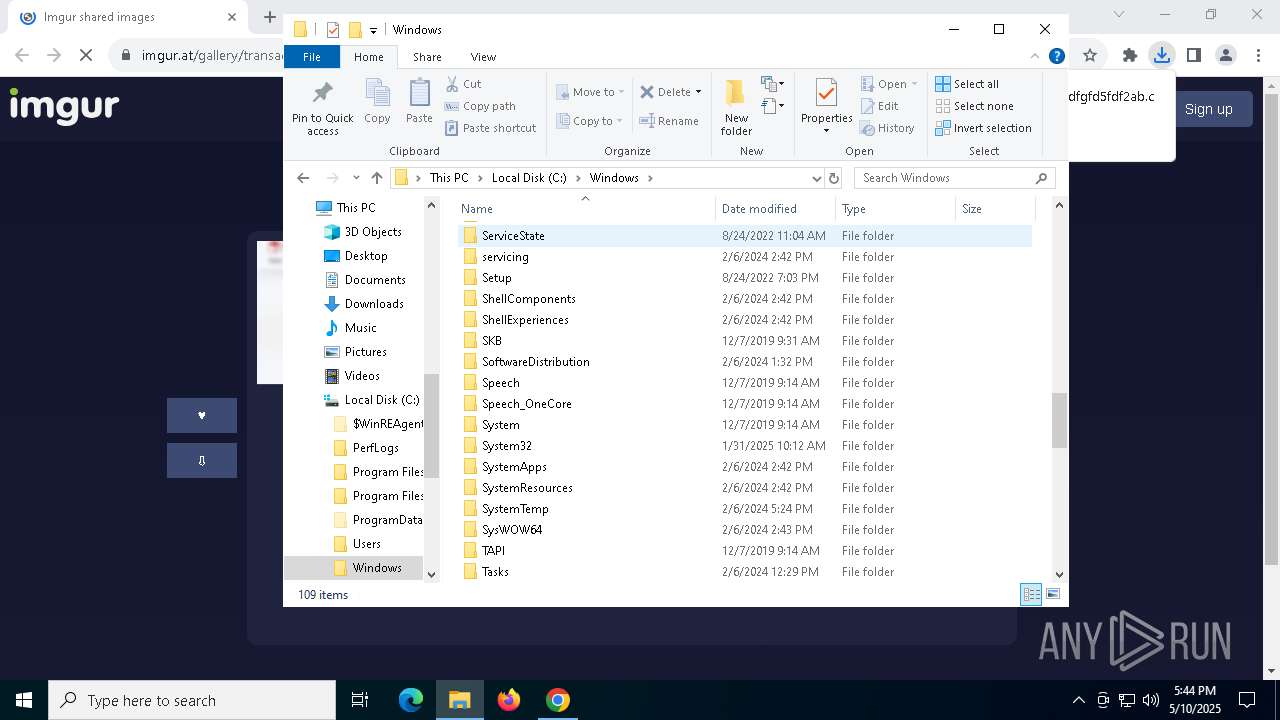Click the Paste icon in ribbon
1280x720 pixels.
tap(419, 102)
